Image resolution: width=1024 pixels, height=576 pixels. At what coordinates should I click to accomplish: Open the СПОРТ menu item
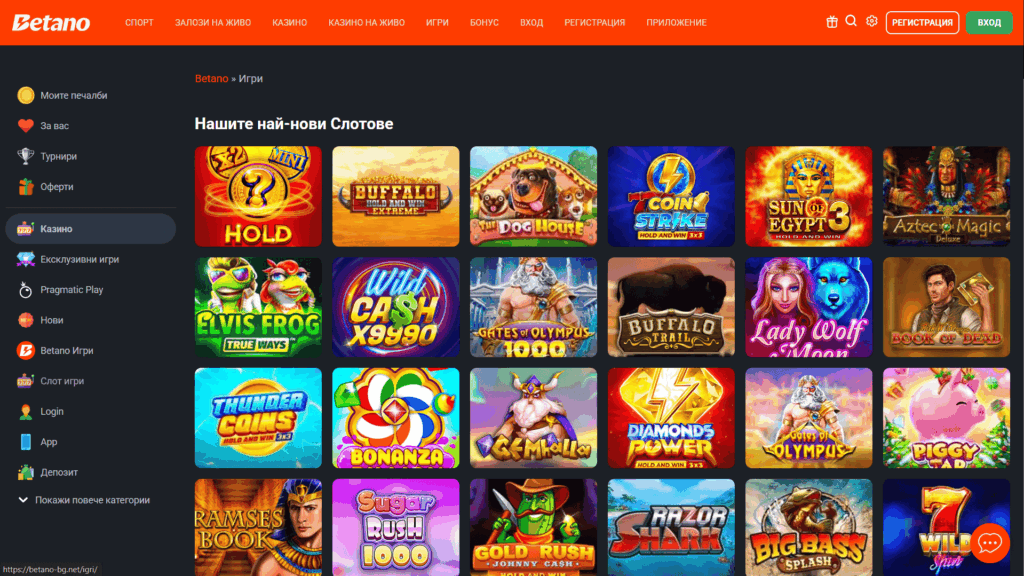pyautogui.click(x=139, y=22)
